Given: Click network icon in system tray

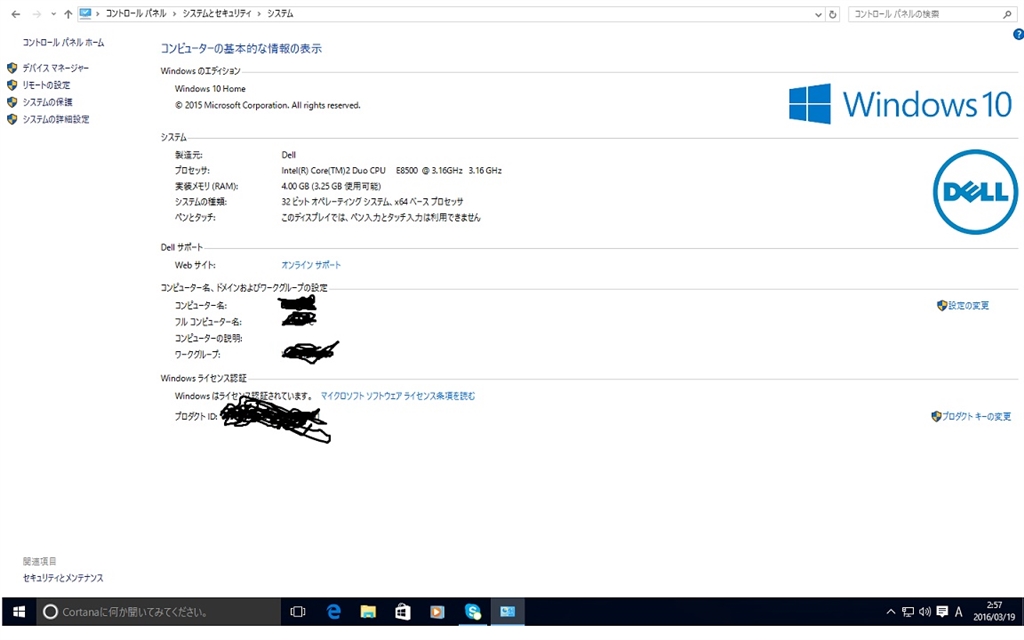Looking at the screenshot, I should point(908,612).
